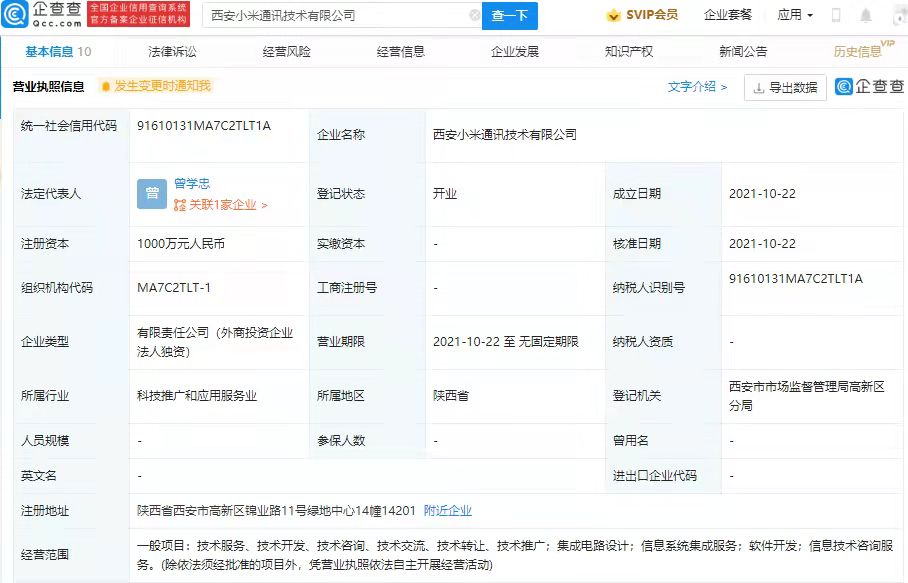Screen dimensions: 908x583
Task: Select industry 科技推广和应用服务业
Action: [197, 396]
